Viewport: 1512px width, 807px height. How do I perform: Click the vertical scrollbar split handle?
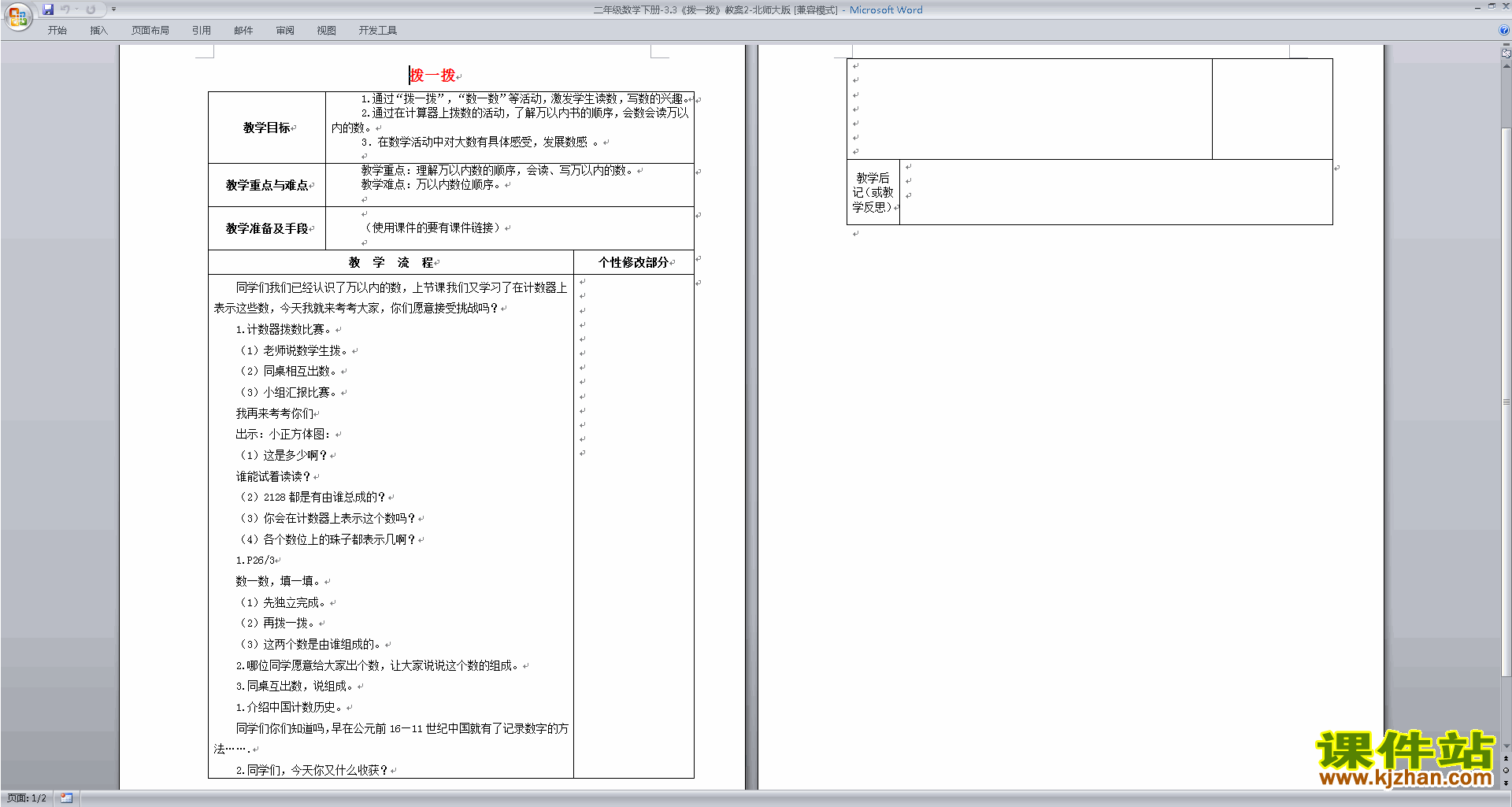[1506, 46]
